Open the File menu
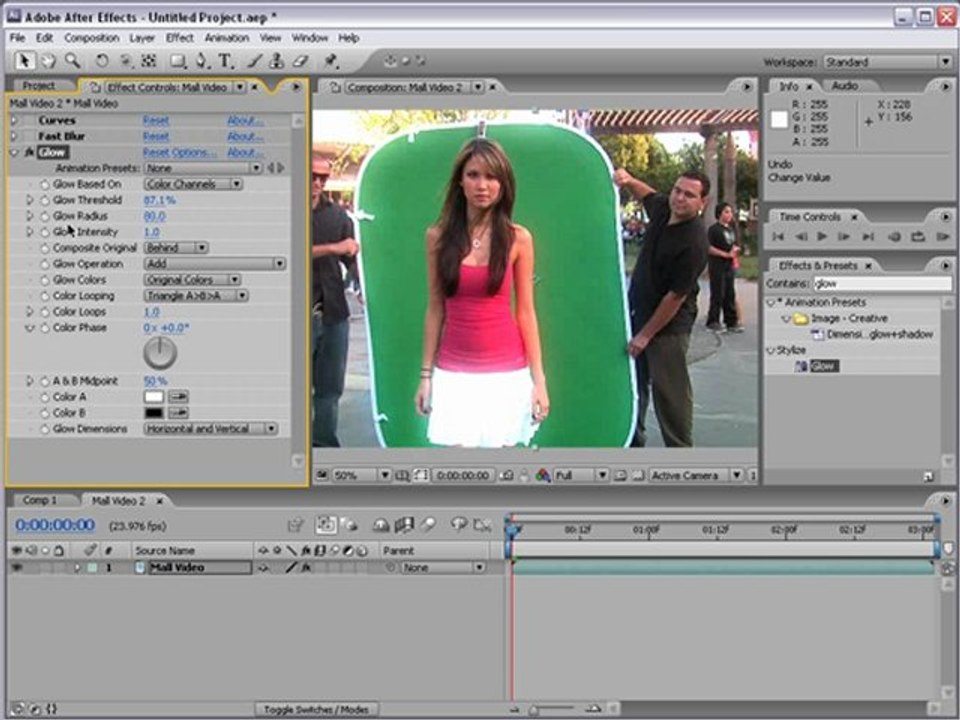Viewport: 960px width, 720px height. tap(17, 38)
